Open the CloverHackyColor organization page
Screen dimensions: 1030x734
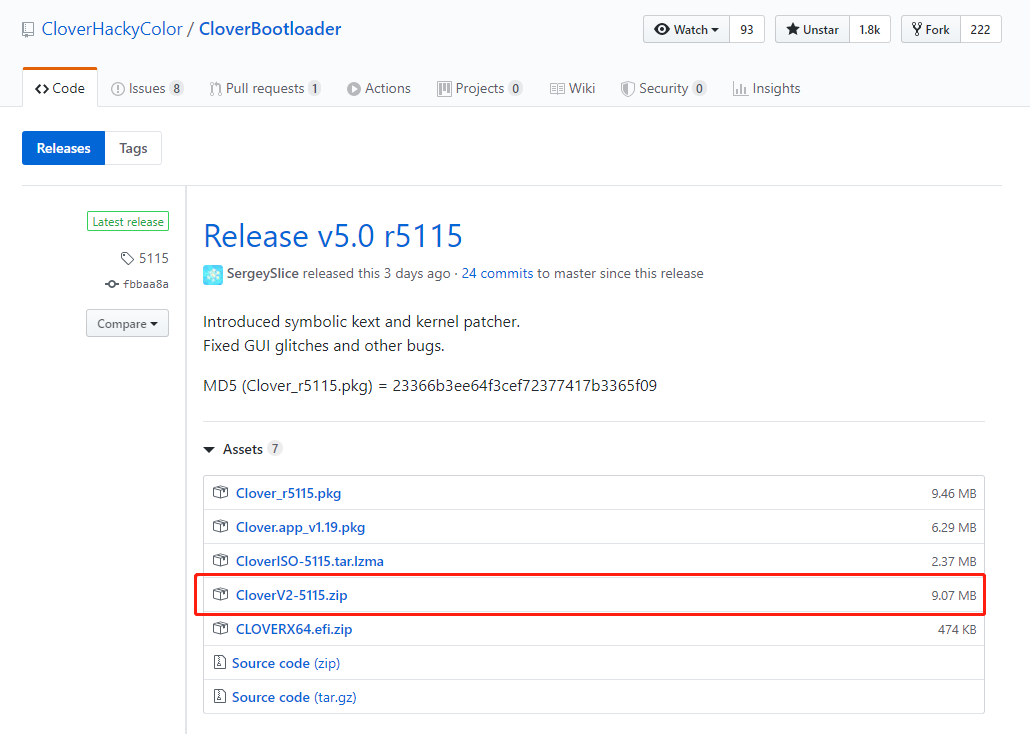111,28
